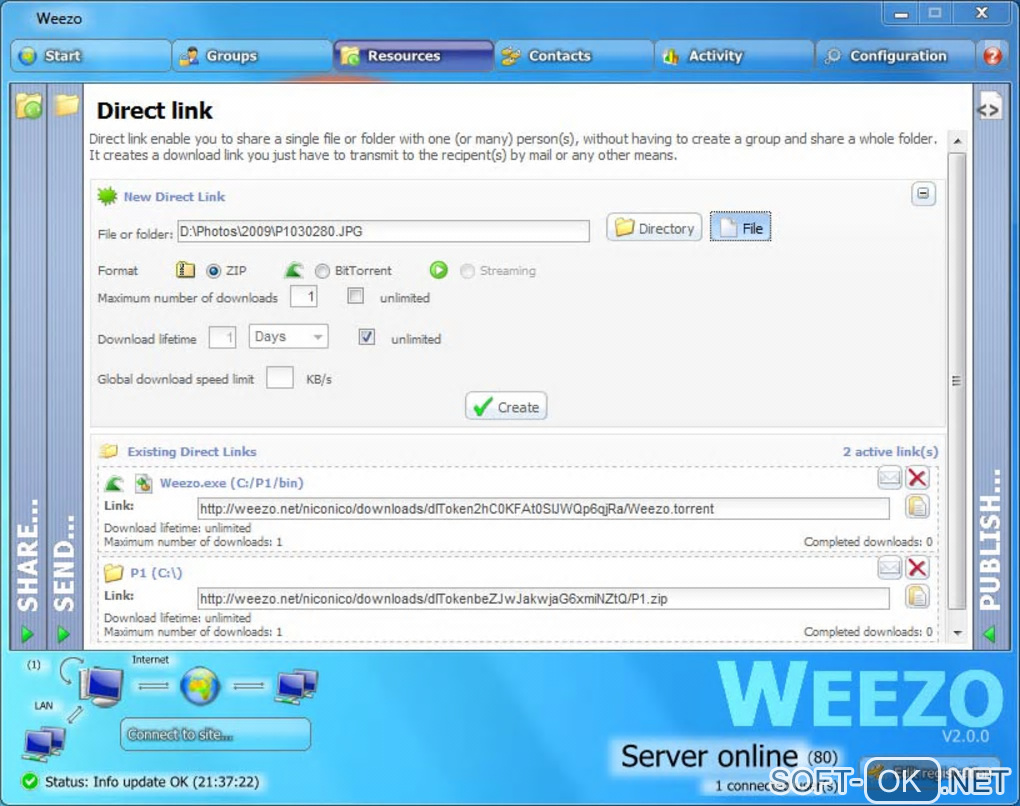Copy the P1.zip link to clipboard

tap(917, 597)
